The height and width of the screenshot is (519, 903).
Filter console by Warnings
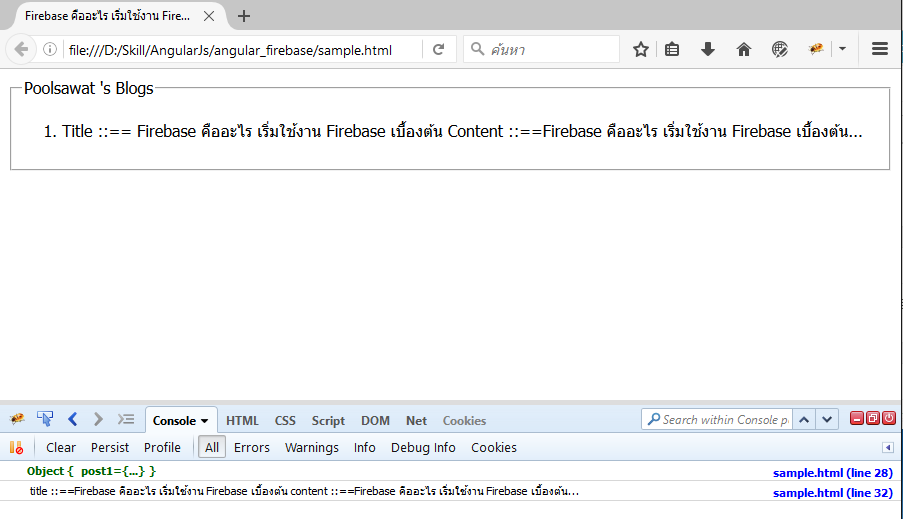coord(312,448)
